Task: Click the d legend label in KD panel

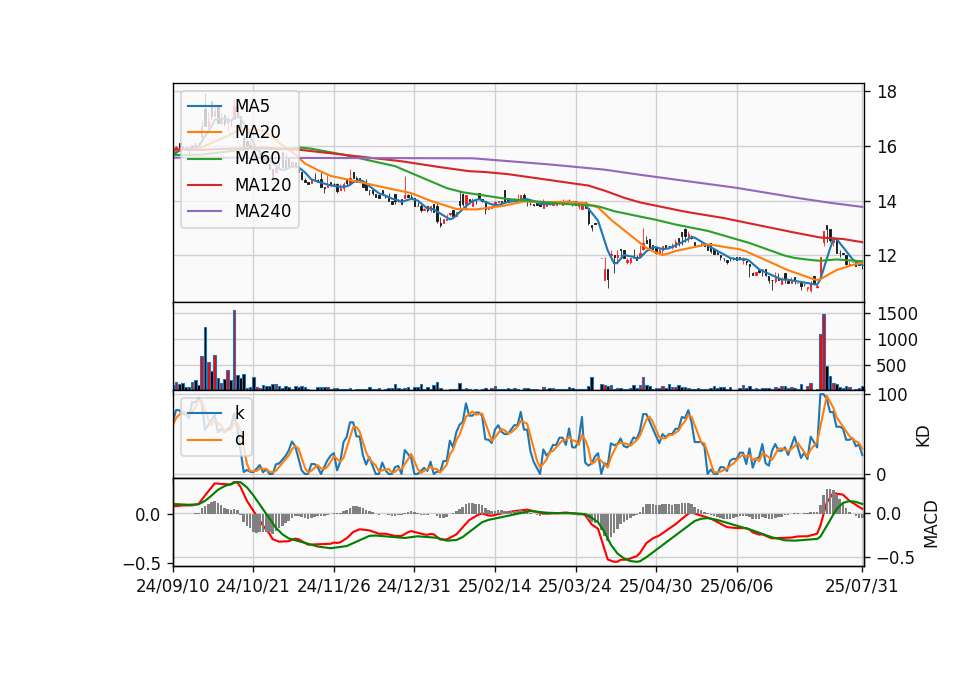Action: pyautogui.click(x=240, y=439)
